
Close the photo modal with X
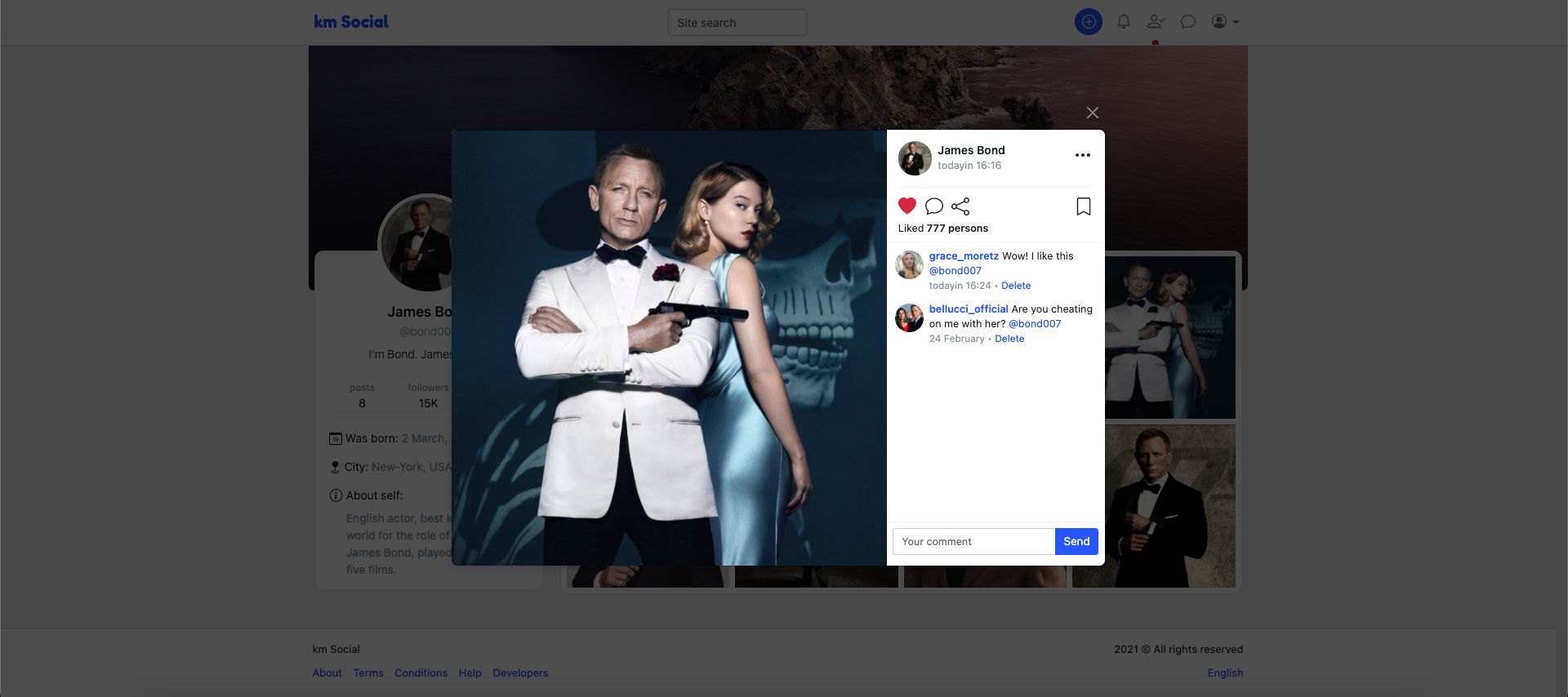1093,113
